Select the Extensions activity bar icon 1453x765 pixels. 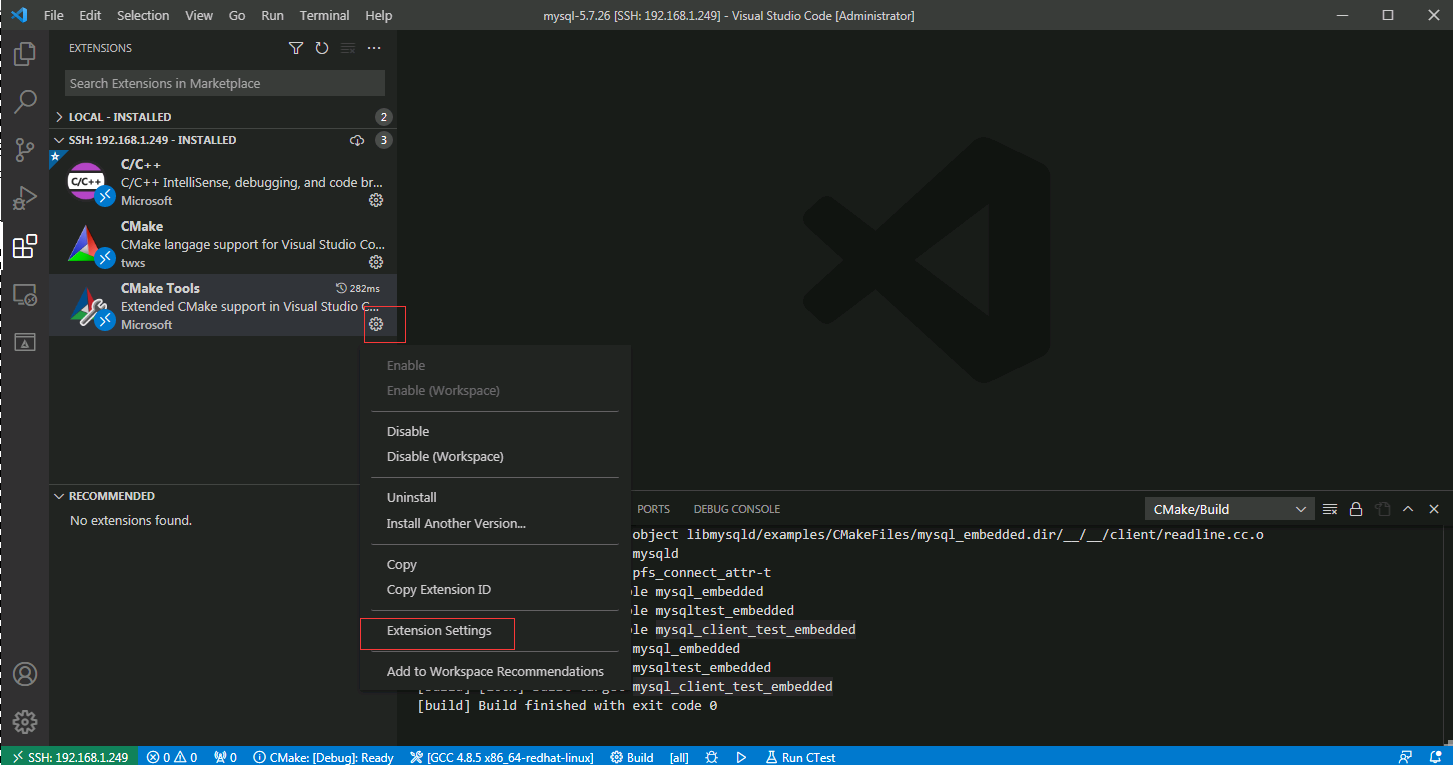(x=25, y=246)
